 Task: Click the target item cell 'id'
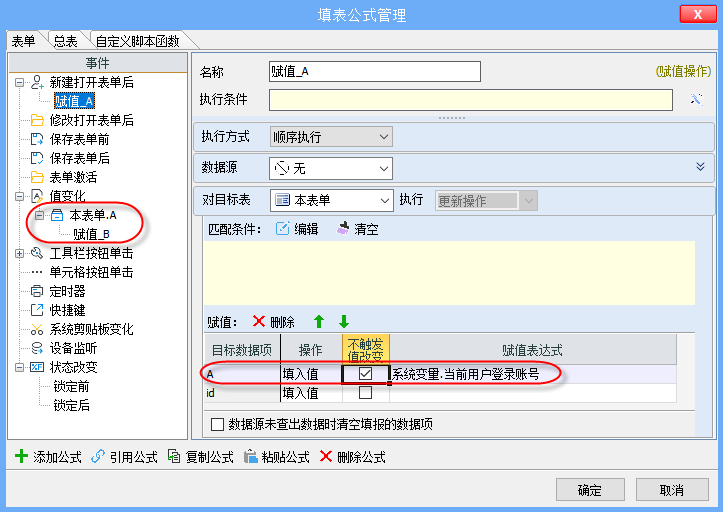243,393
